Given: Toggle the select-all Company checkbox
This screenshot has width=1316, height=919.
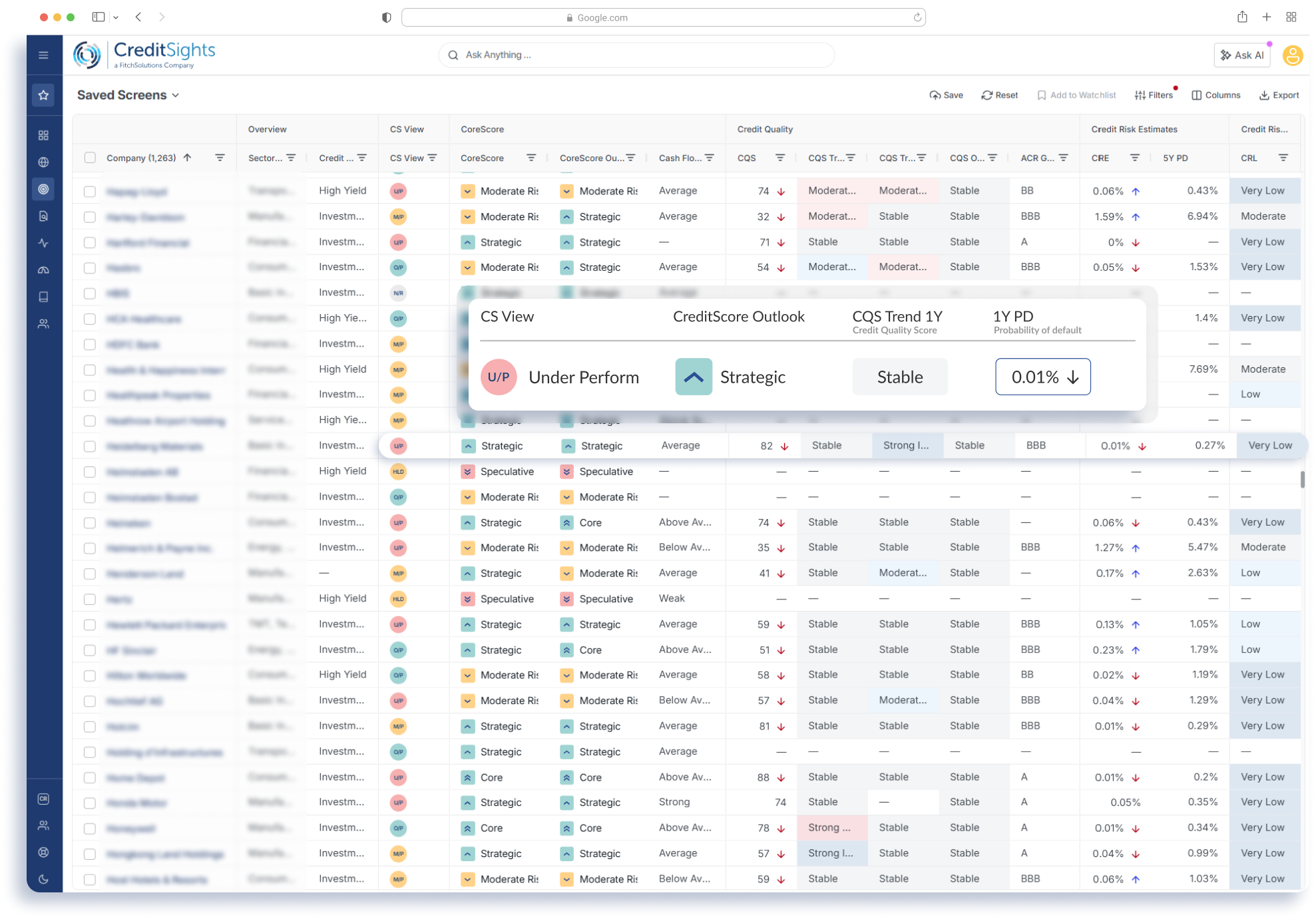Looking at the screenshot, I should 90,158.
